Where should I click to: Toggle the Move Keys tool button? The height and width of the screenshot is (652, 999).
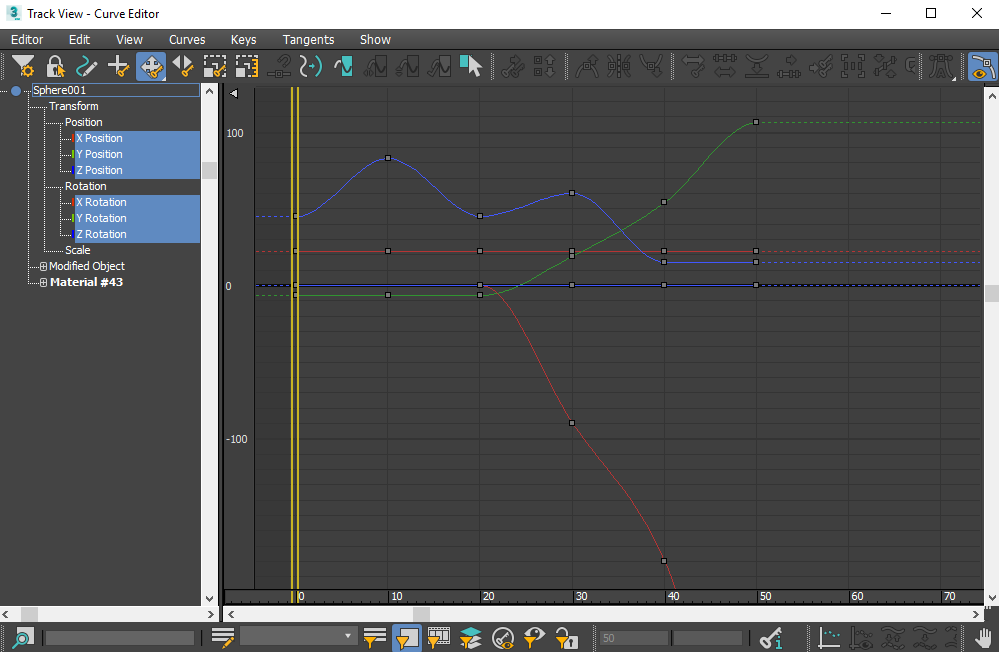click(x=151, y=66)
